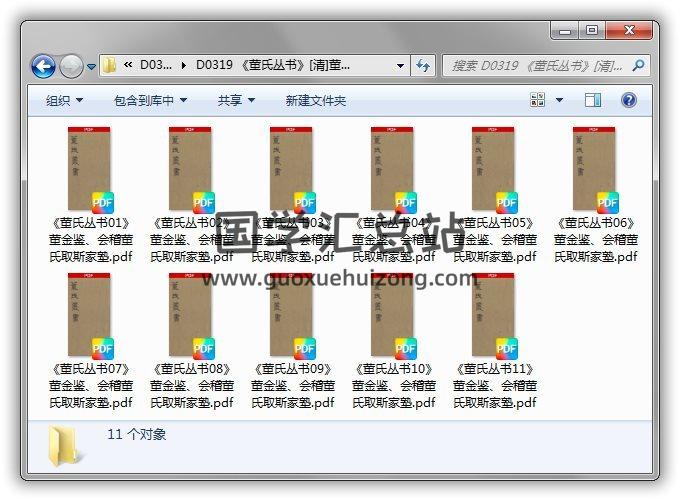Open 《苗氏丛书01》 PDF file
This screenshot has width=680, height=501.
[91, 170]
